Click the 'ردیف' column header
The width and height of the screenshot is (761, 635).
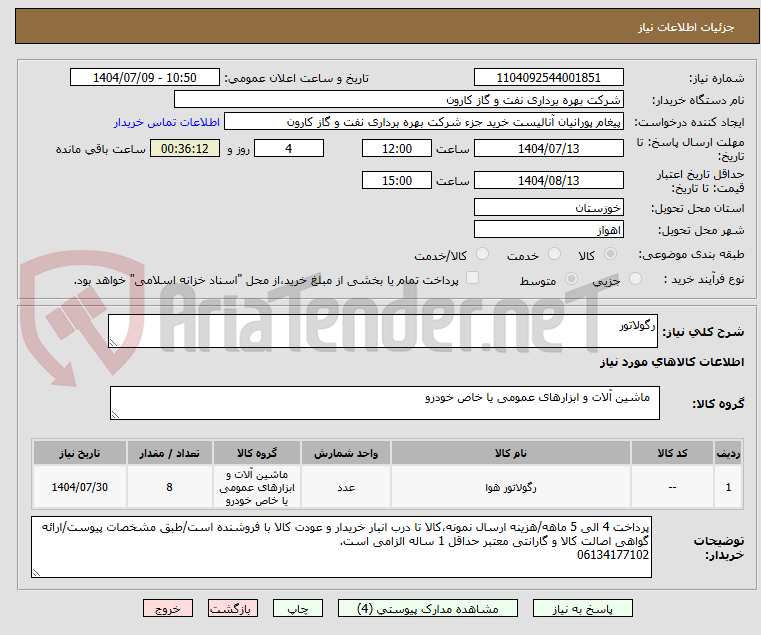click(728, 453)
